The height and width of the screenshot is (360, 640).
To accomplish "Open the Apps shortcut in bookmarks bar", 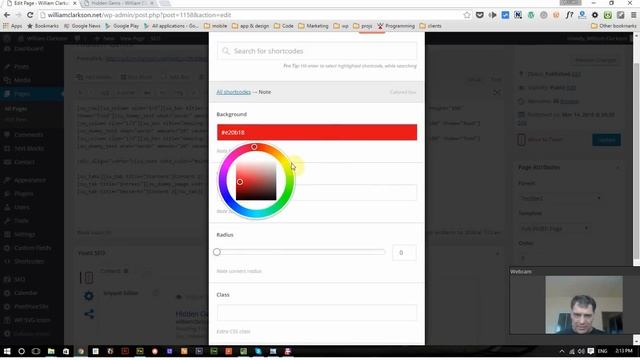I will pyautogui.click(x=13, y=26).
